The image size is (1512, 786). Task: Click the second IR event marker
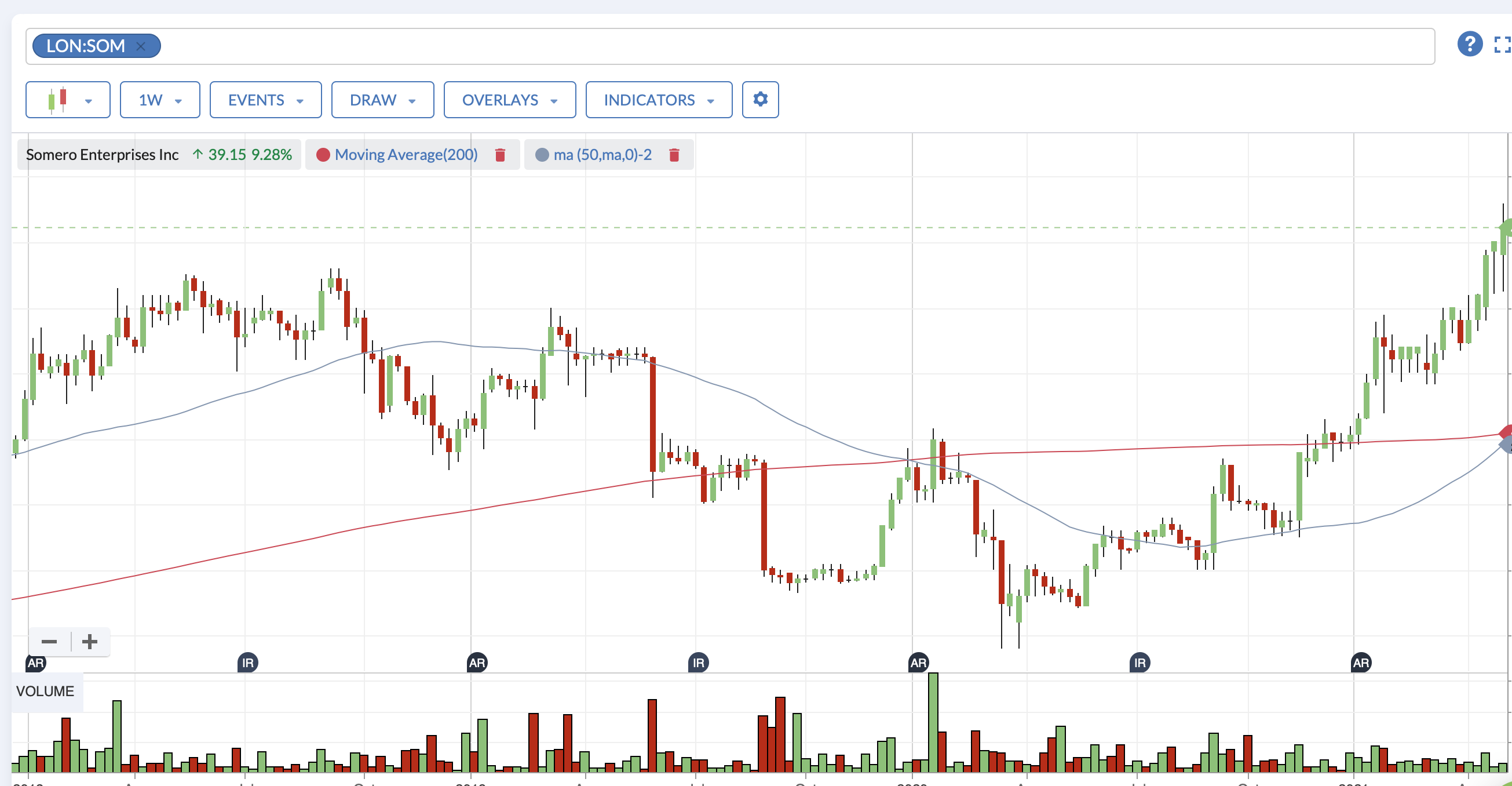(698, 663)
